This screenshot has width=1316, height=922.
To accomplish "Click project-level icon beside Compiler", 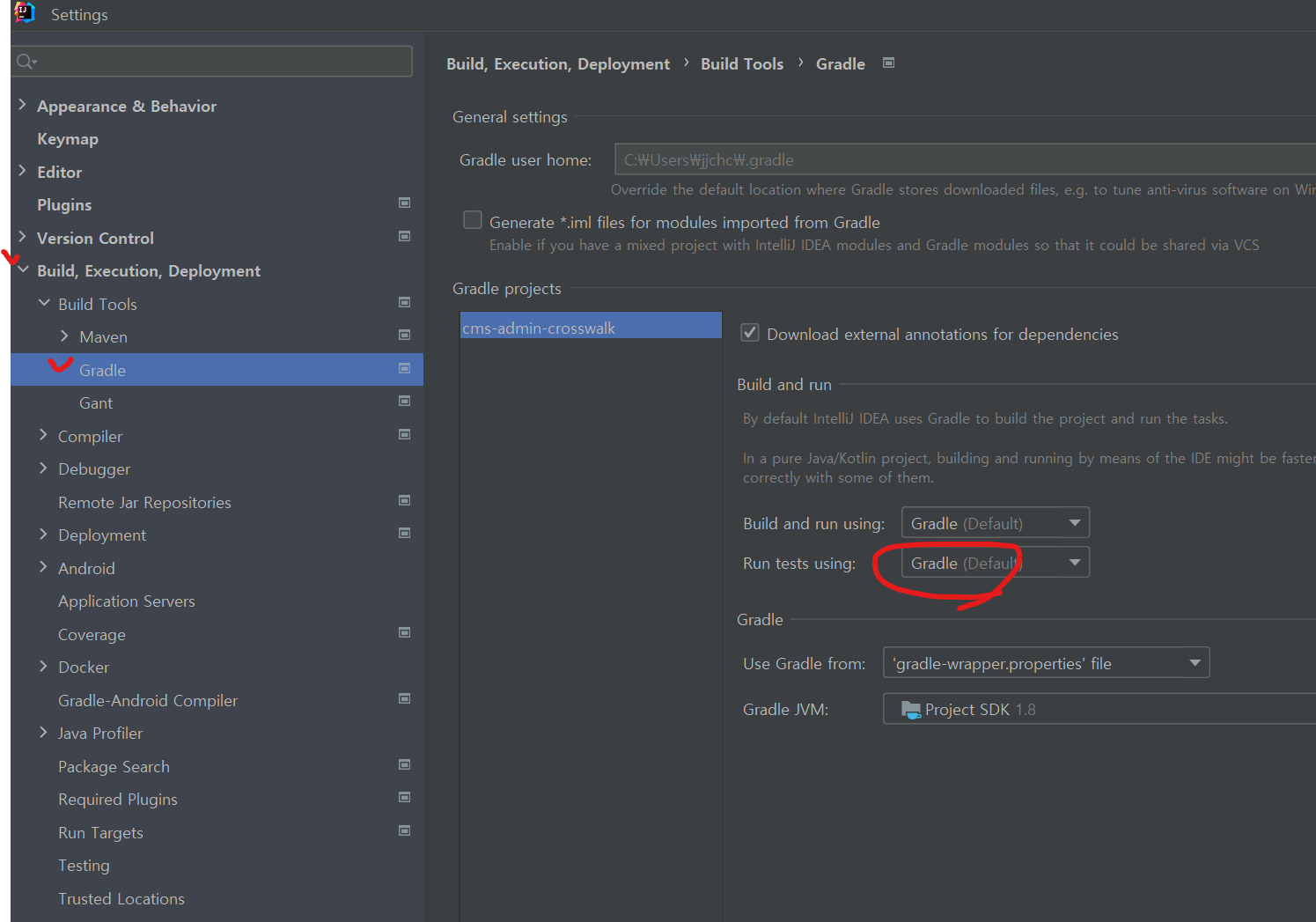I will 405,434.
